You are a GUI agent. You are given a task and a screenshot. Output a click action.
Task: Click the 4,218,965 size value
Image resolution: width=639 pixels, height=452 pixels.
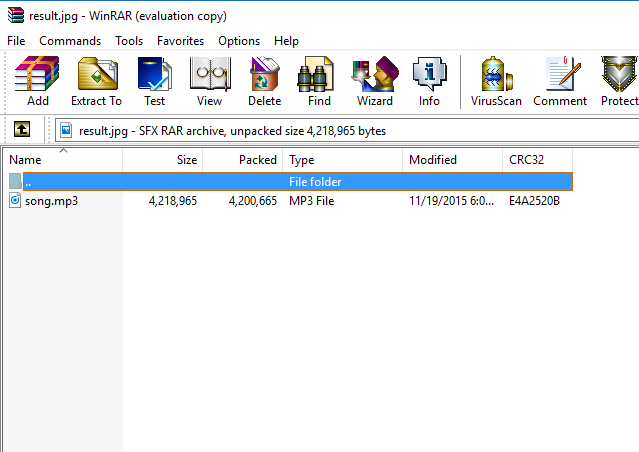point(173,201)
